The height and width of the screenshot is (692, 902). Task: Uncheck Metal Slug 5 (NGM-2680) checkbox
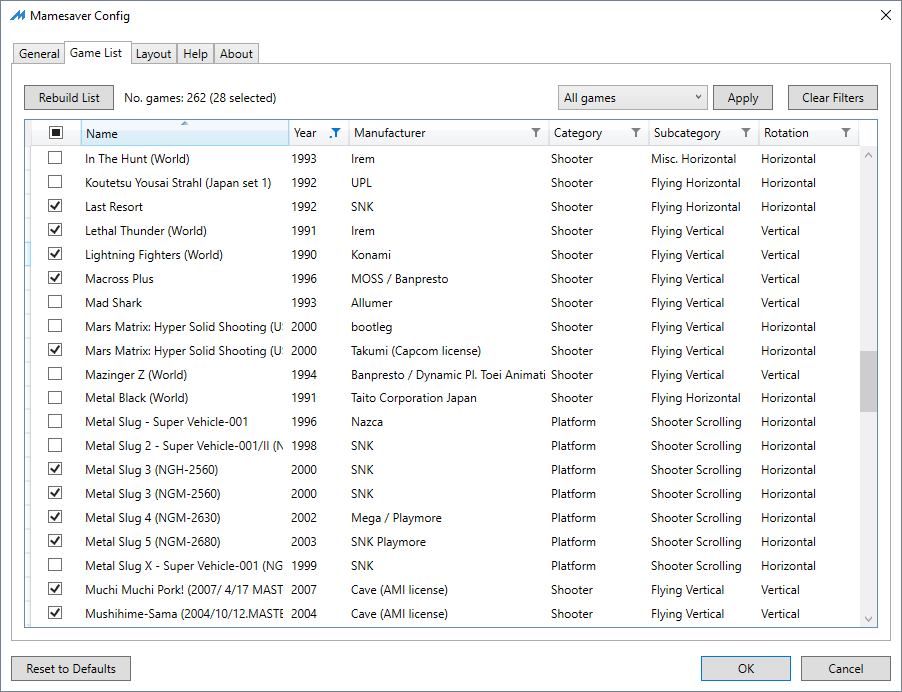tap(55, 541)
